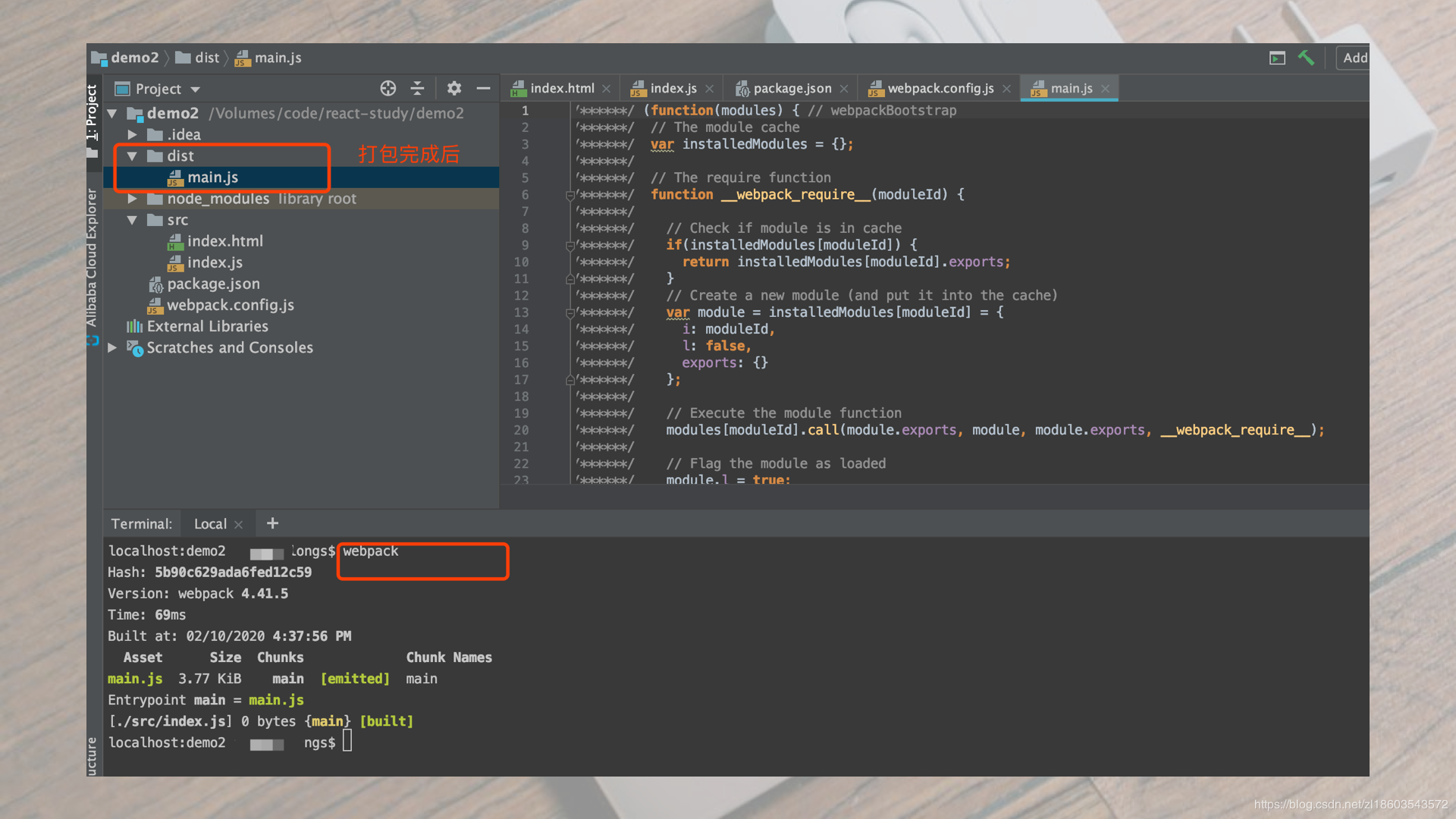Click the locate-file crosshair icon in Project panel

pyautogui.click(x=388, y=89)
